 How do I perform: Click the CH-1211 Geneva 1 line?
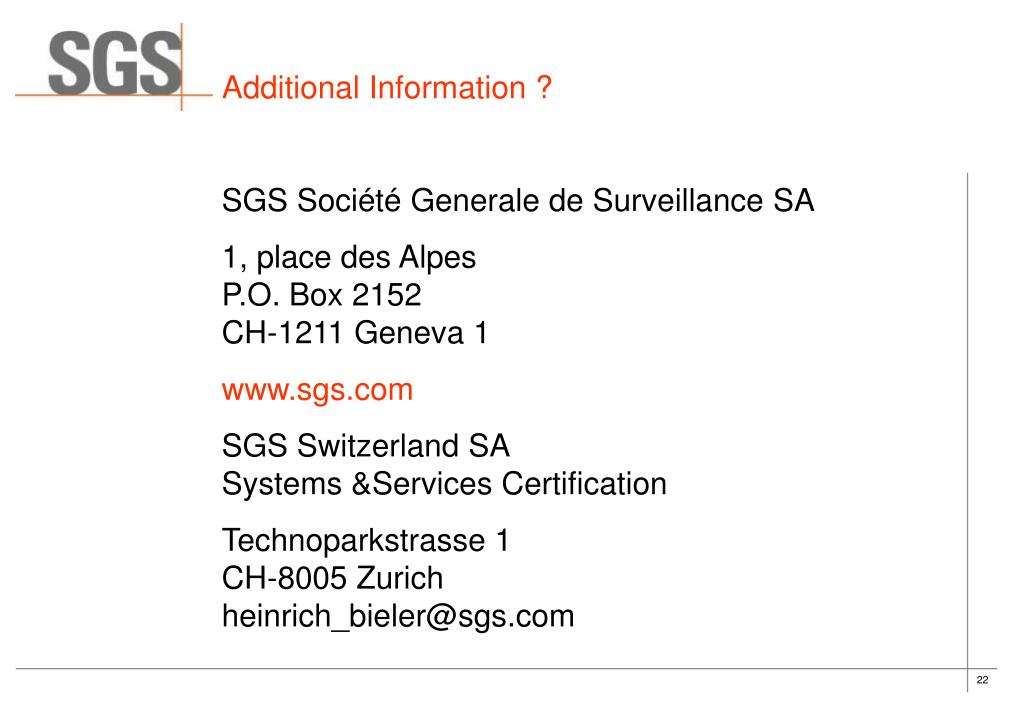355,333
